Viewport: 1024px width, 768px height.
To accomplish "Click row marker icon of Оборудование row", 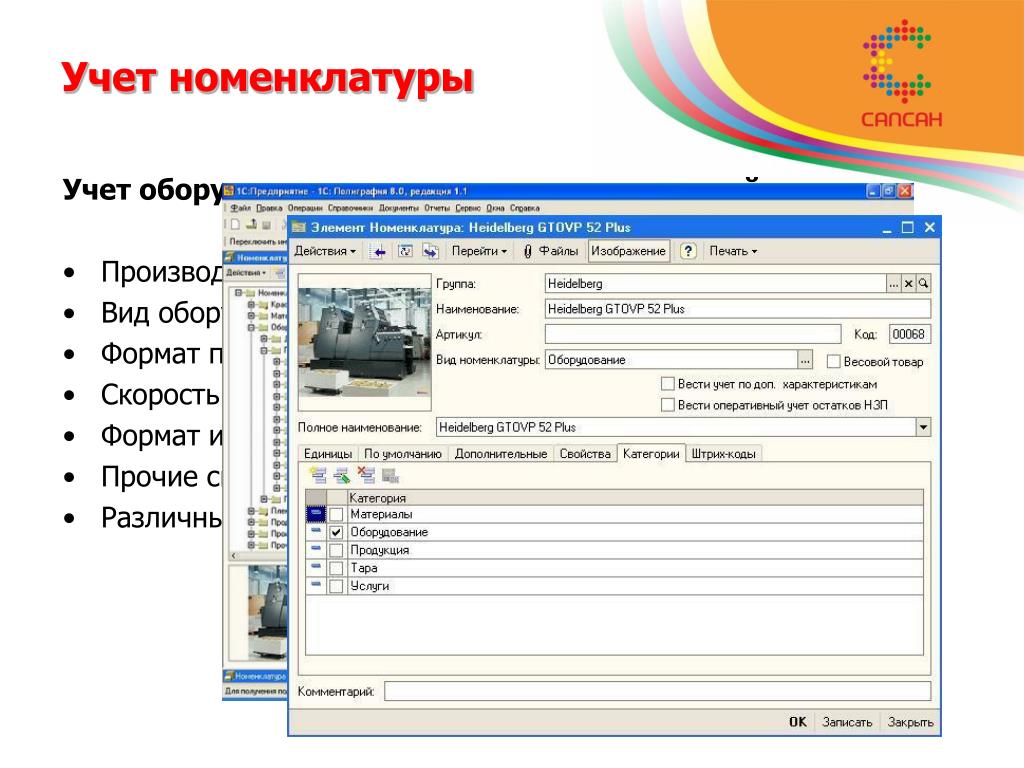I will point(315,532).
